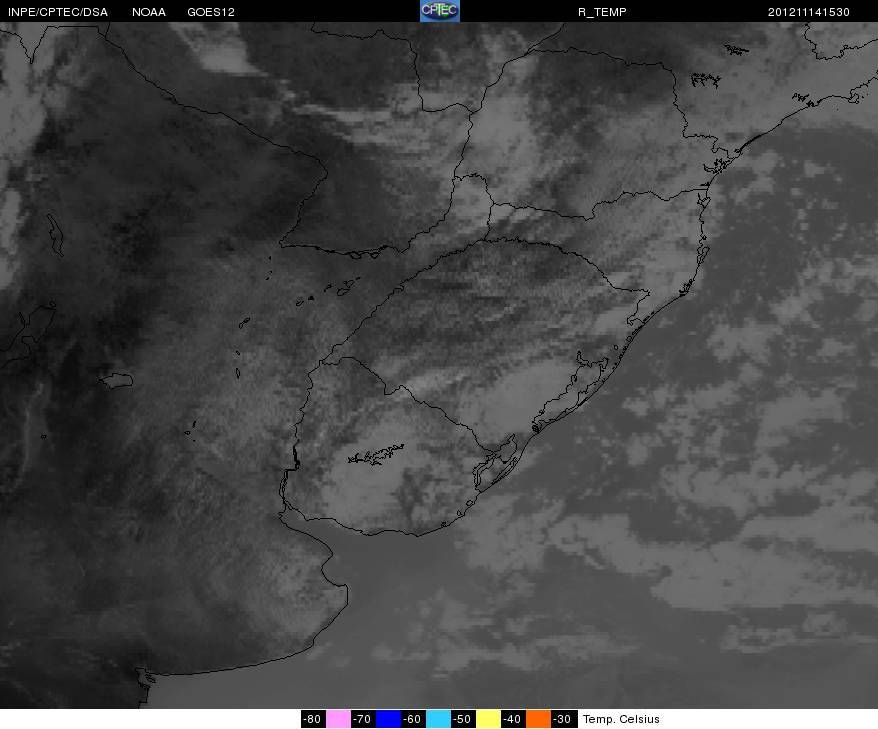Click the cyan legend color swatch
The height and width of the screenshot is (729, 878).
[x=438, y=719]
